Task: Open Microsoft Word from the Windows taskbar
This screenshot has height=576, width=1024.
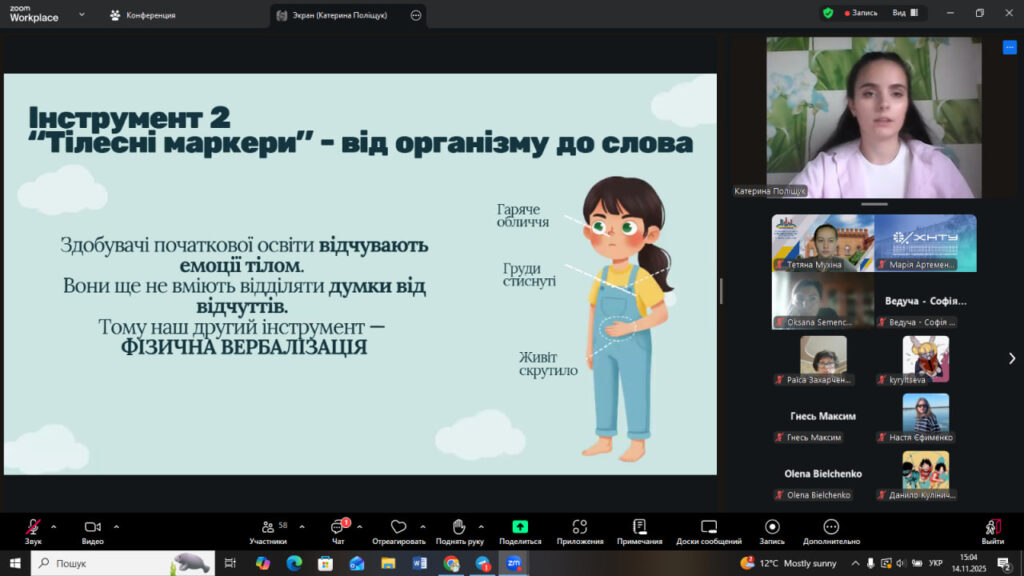Action: click(x=419, y=563)
